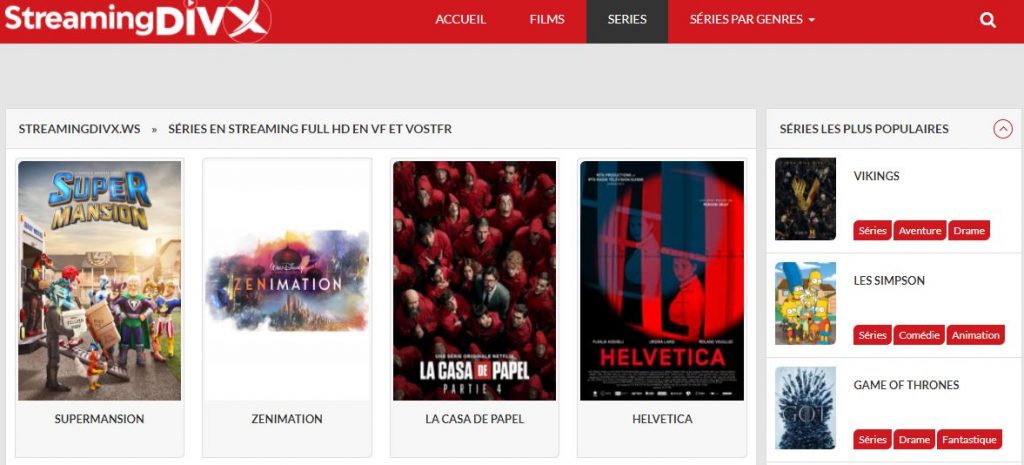Click the StreamingDivx.ws breadcrumb link
1024x465 pixels.
(x=79, y=129)
